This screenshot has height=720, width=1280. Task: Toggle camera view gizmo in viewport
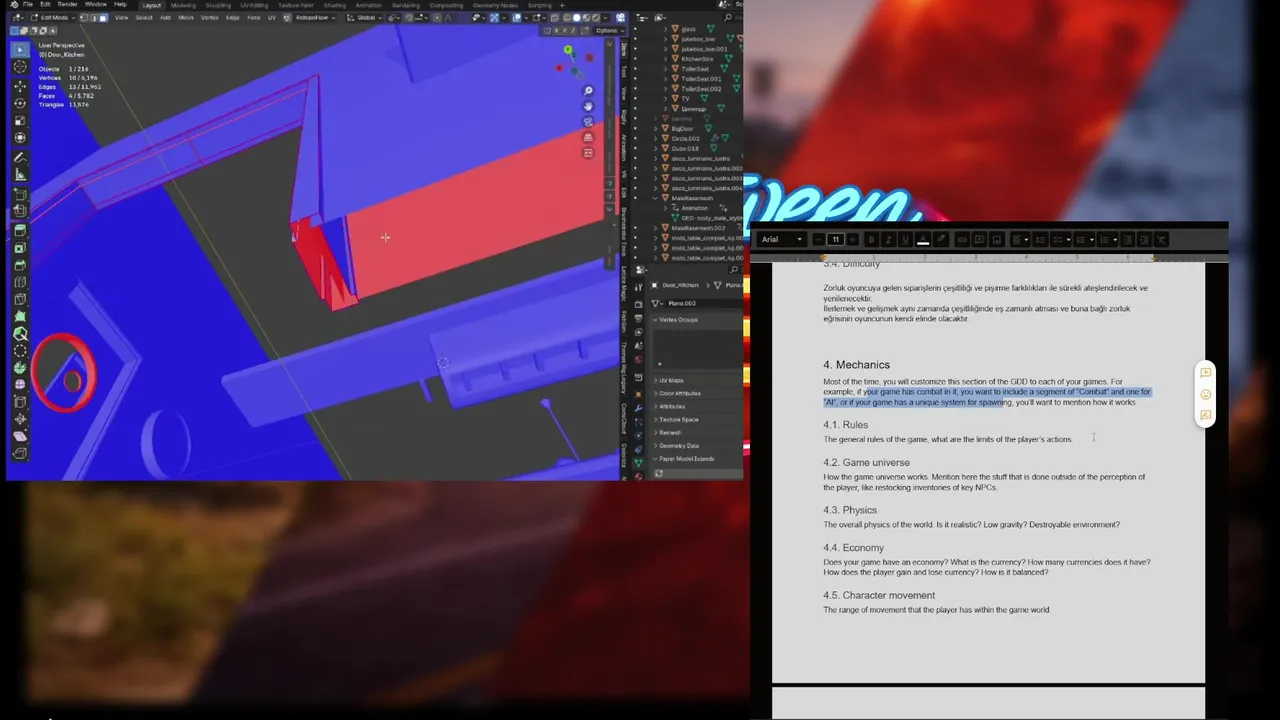588,121
